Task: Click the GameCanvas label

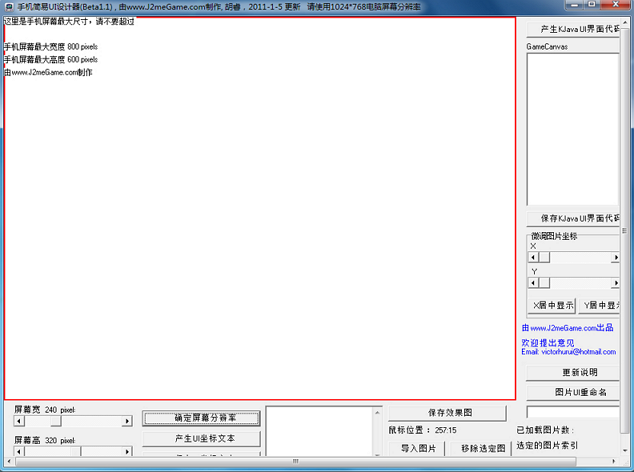Action: (547, 47)
